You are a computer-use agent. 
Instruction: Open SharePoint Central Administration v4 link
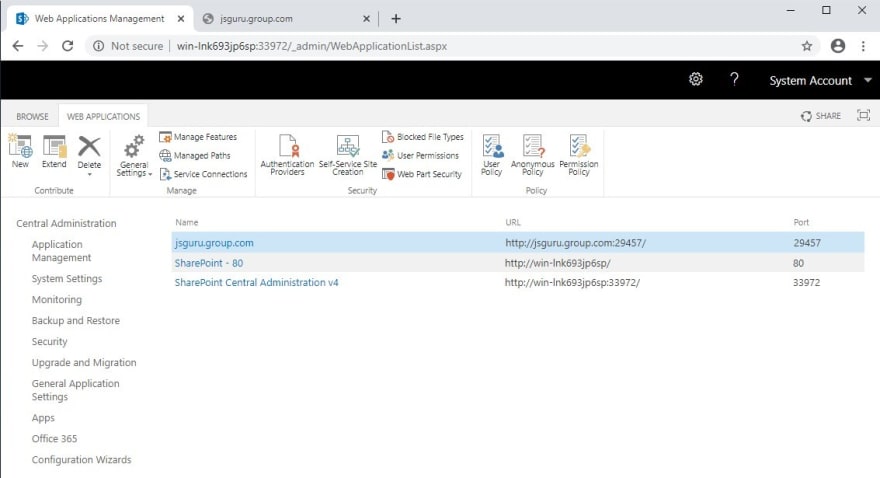(256, 282)
